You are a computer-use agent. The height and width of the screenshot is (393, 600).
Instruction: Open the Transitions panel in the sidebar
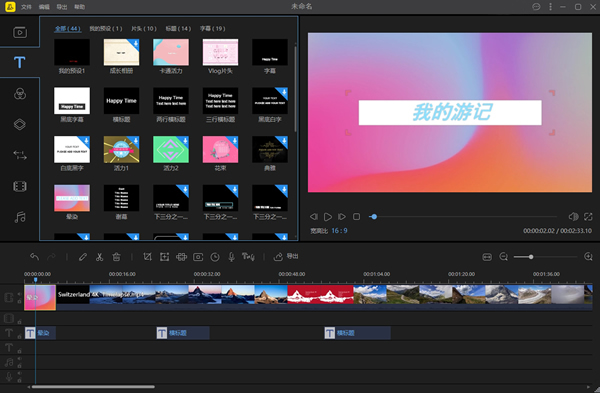pyautogui.click(x=20, y=155)
